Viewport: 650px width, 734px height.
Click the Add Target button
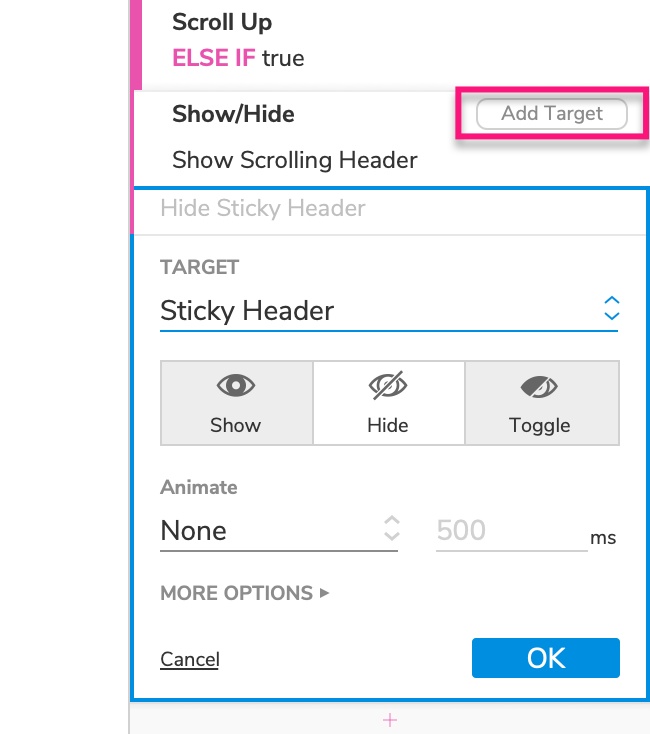coord(552,114)
